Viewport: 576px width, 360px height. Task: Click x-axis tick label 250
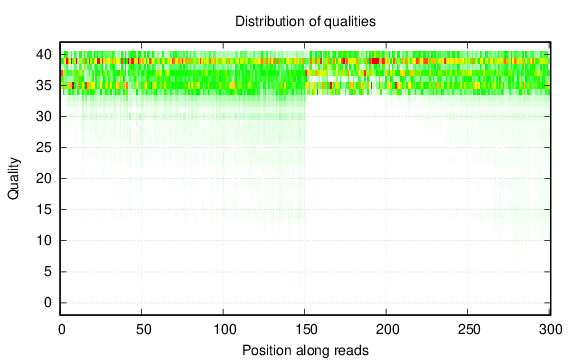(469, 330)
